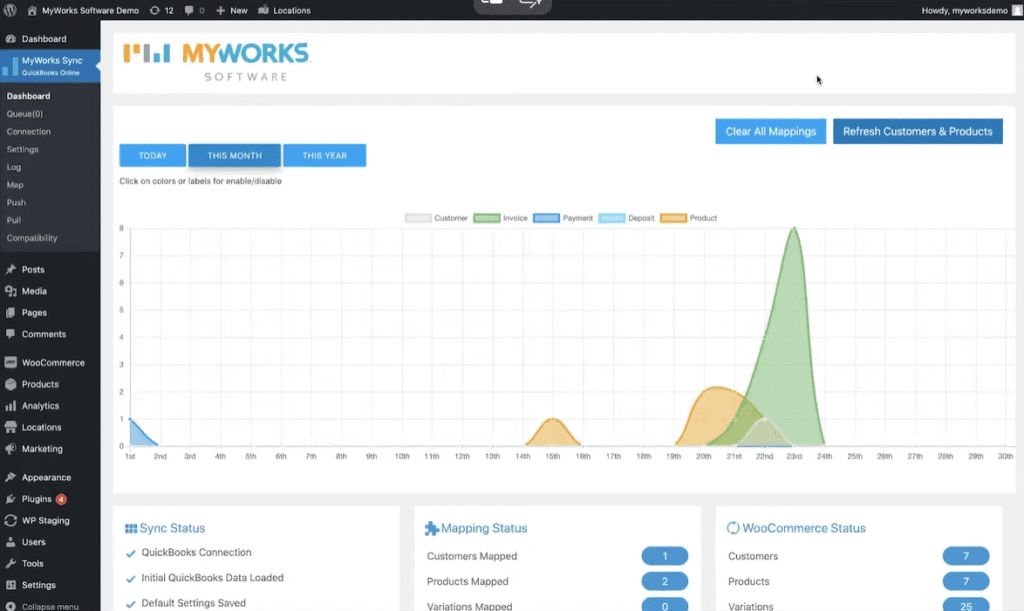Open the Locations map icon in the admin bar
Viewport: 1024px width, 611px height.
tap(263, 10)
